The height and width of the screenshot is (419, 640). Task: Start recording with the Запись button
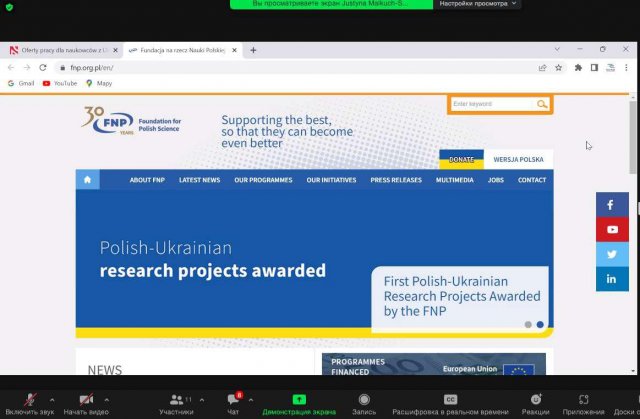click(364, 399)
